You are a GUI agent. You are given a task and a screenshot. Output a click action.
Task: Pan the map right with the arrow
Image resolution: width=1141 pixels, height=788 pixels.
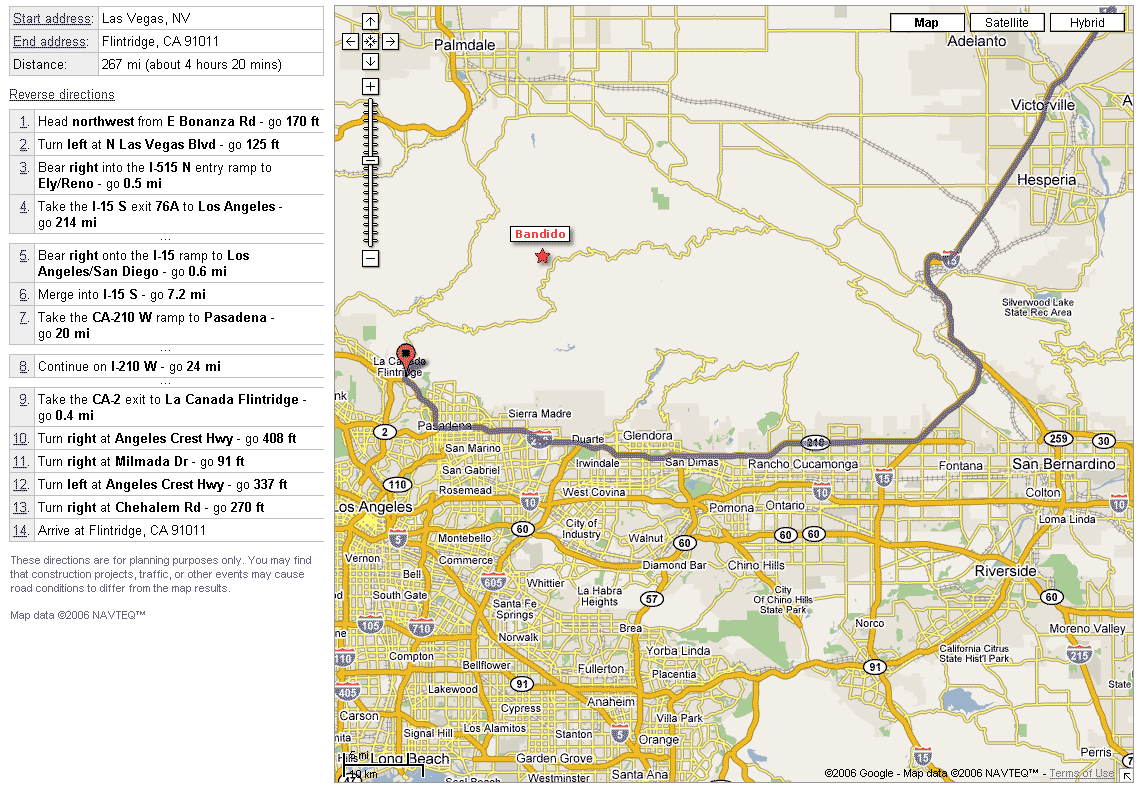[390, 41]
